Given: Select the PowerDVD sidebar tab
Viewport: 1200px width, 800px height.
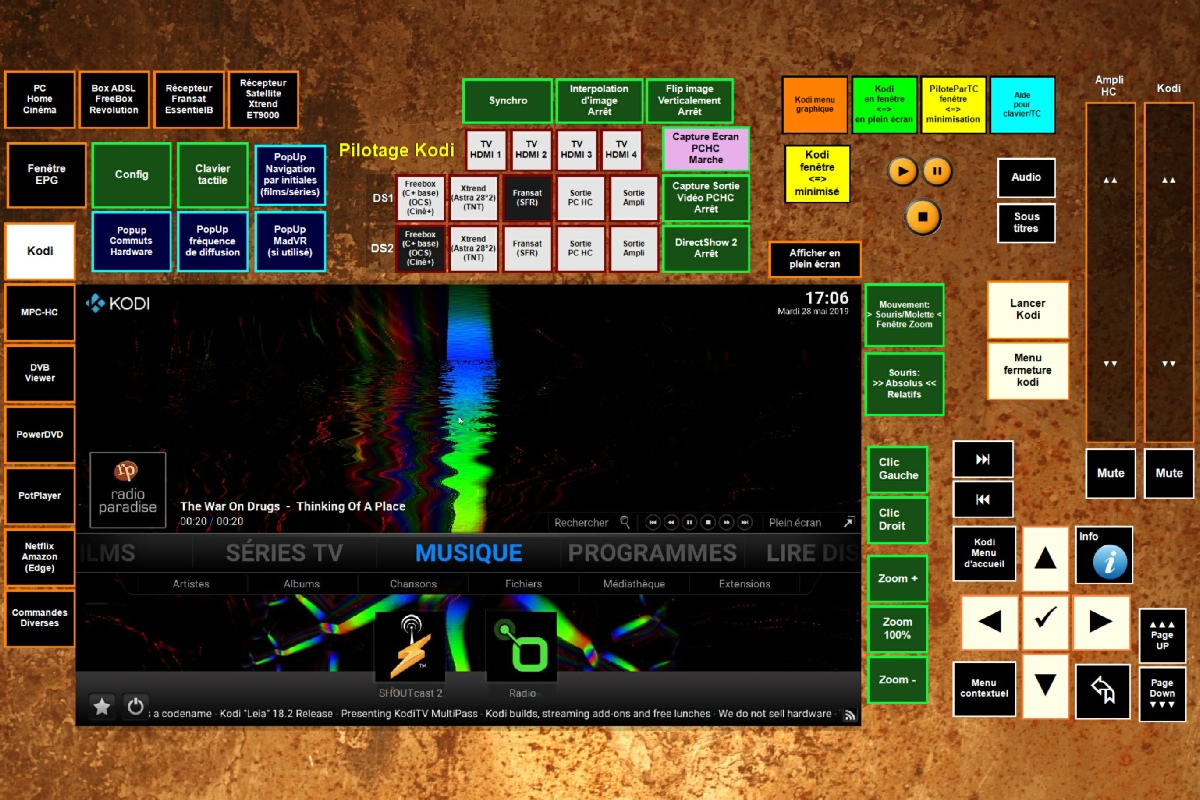Looking at the screenshot, I should pyautogui.click(x=40, y=435).
